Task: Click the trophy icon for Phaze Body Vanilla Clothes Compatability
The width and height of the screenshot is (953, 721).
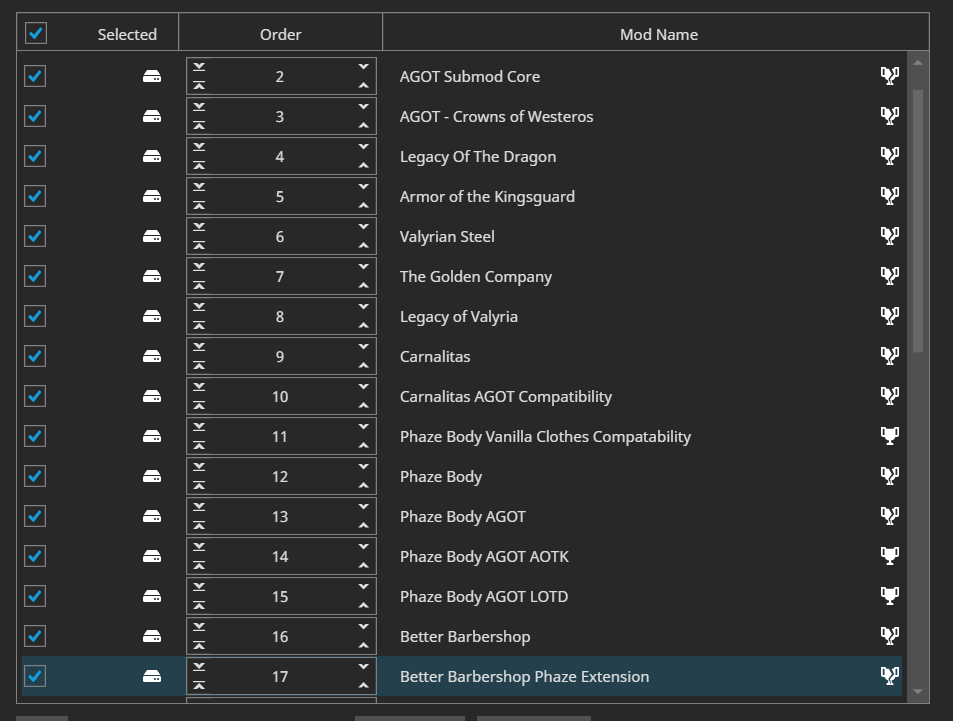Action: coord(890,436)
